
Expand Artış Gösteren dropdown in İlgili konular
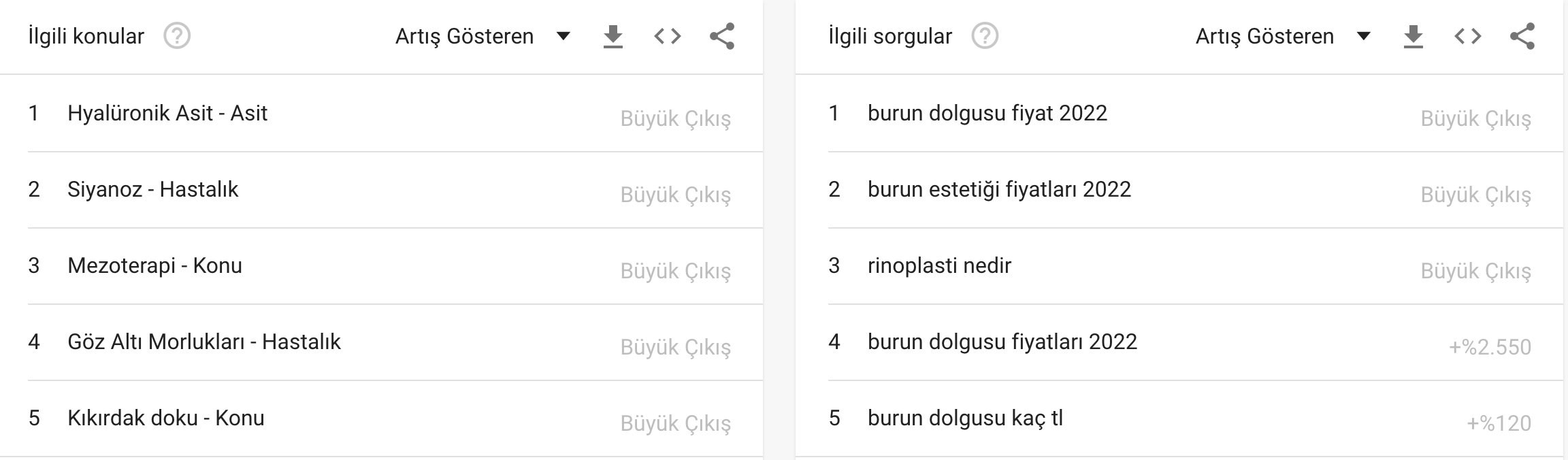pos(483,36)
